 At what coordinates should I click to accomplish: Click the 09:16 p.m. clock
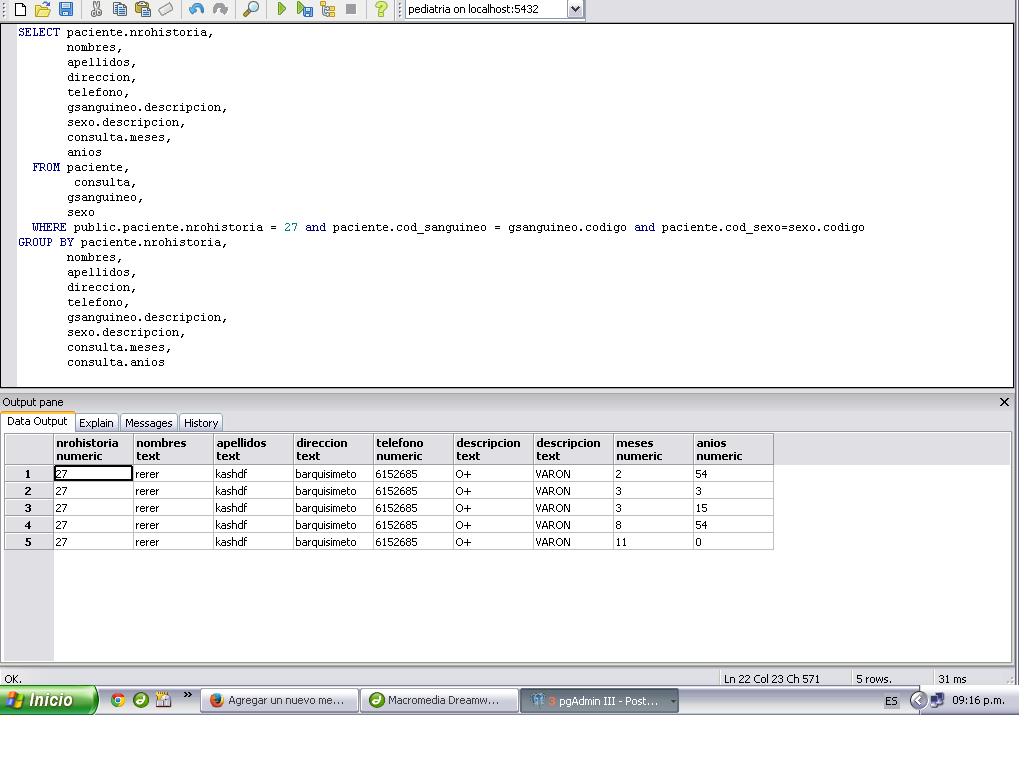[x=978, y=701]
